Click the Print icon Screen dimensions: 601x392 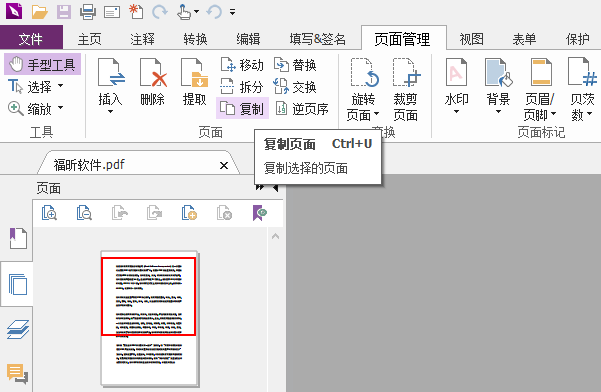click(88, 12)
